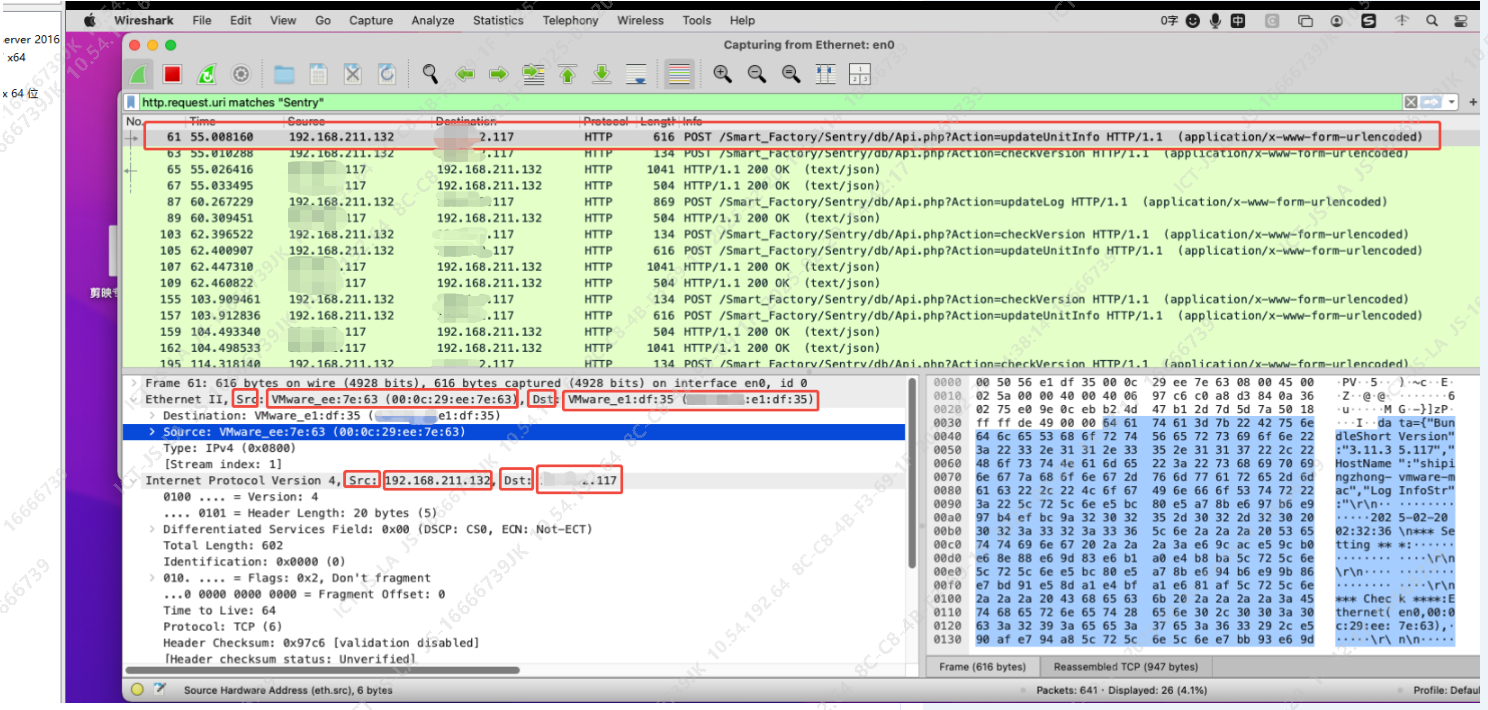Stop the running capture with the red square

[172, 74]
